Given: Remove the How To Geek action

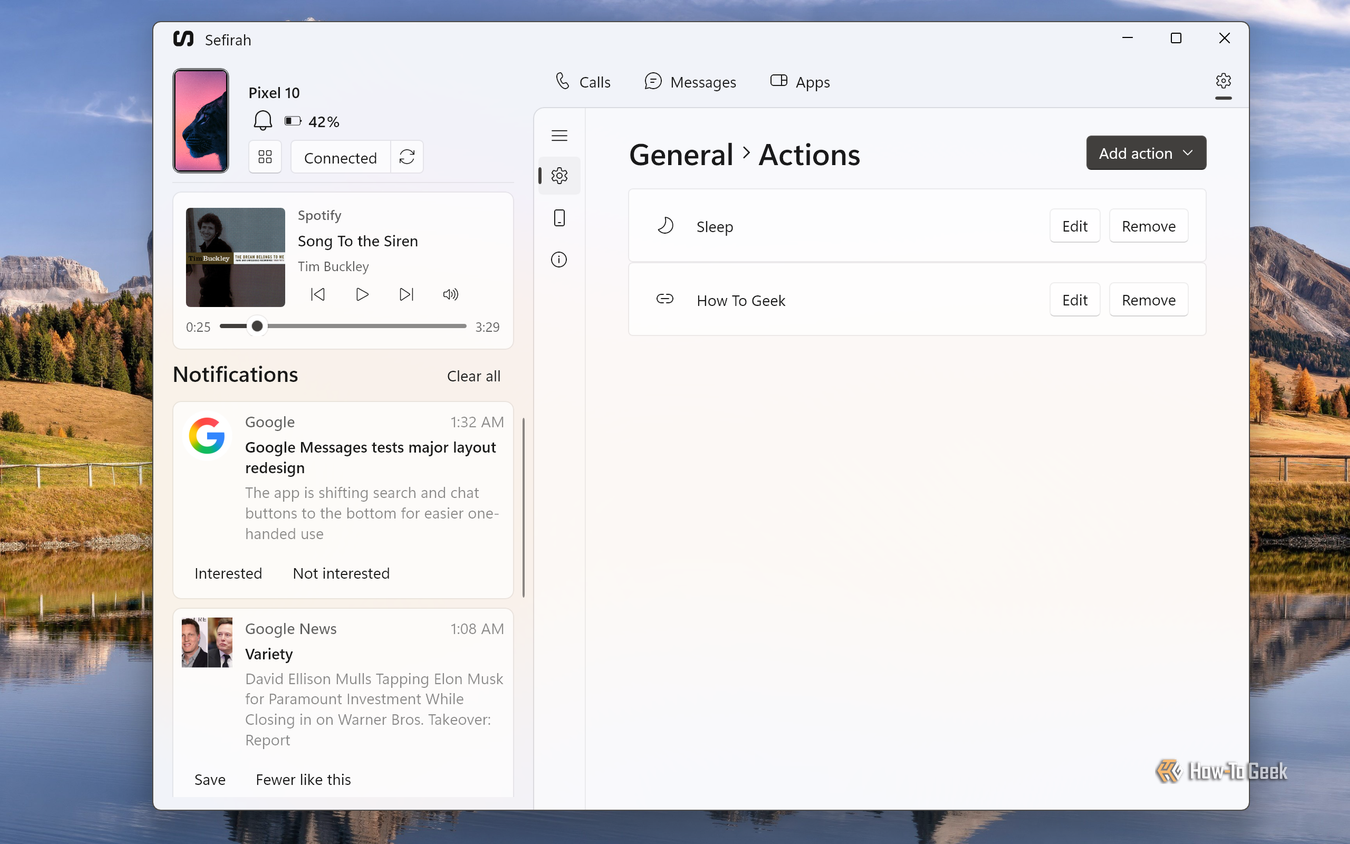Looking at the screenshot, I should 1149,300.
